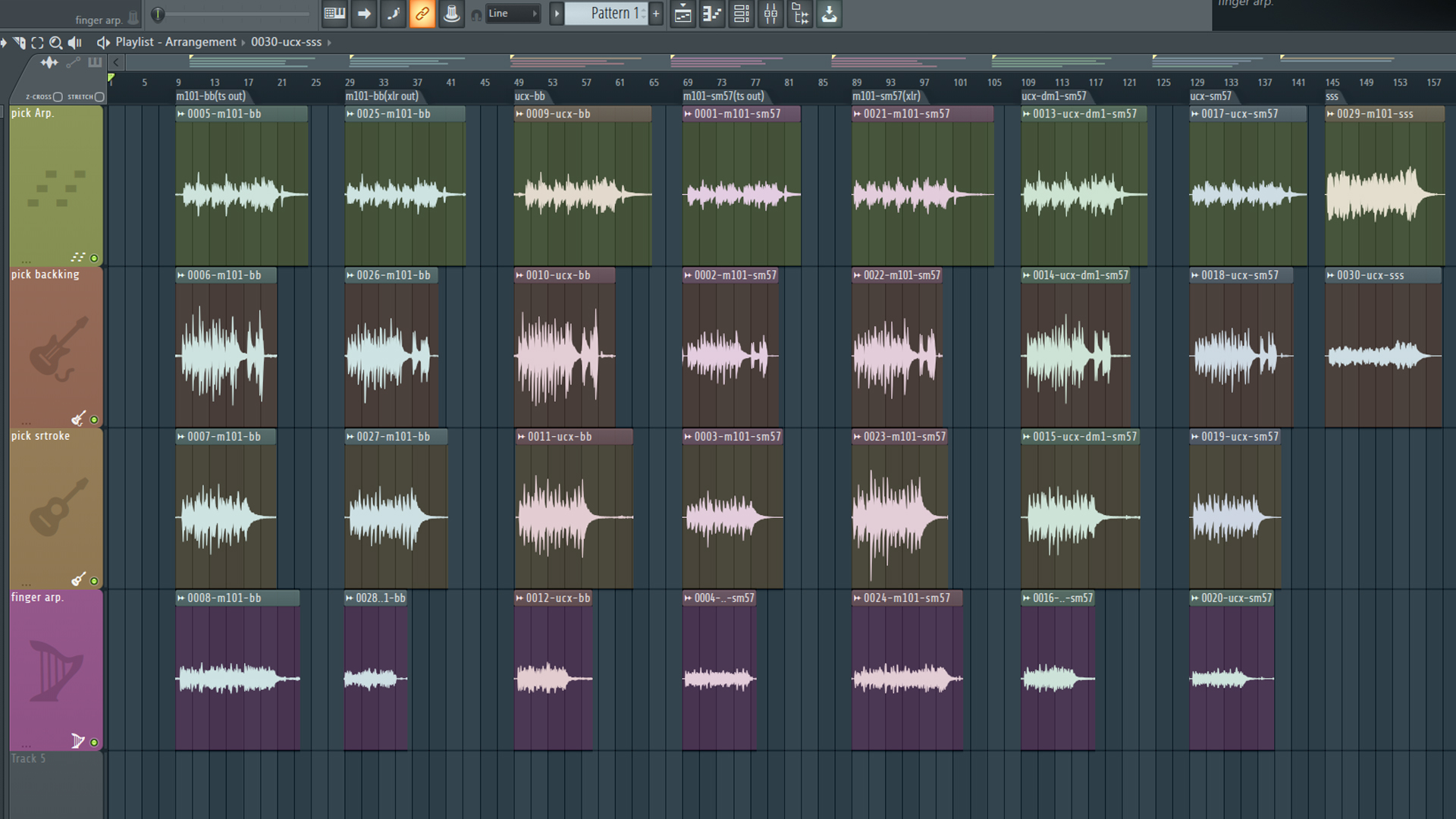The image size is (1456, 819).
Task: Mute the finger arp. track
Action: point(94,742)
